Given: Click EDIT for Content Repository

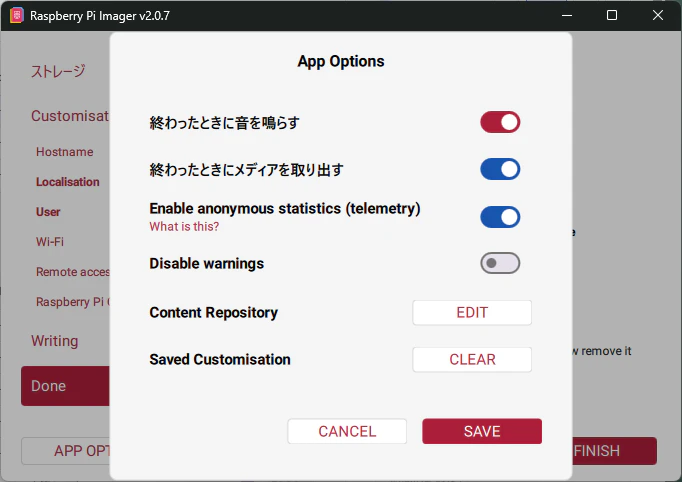Looking at the screenshot, I should (x=472, y=312).
